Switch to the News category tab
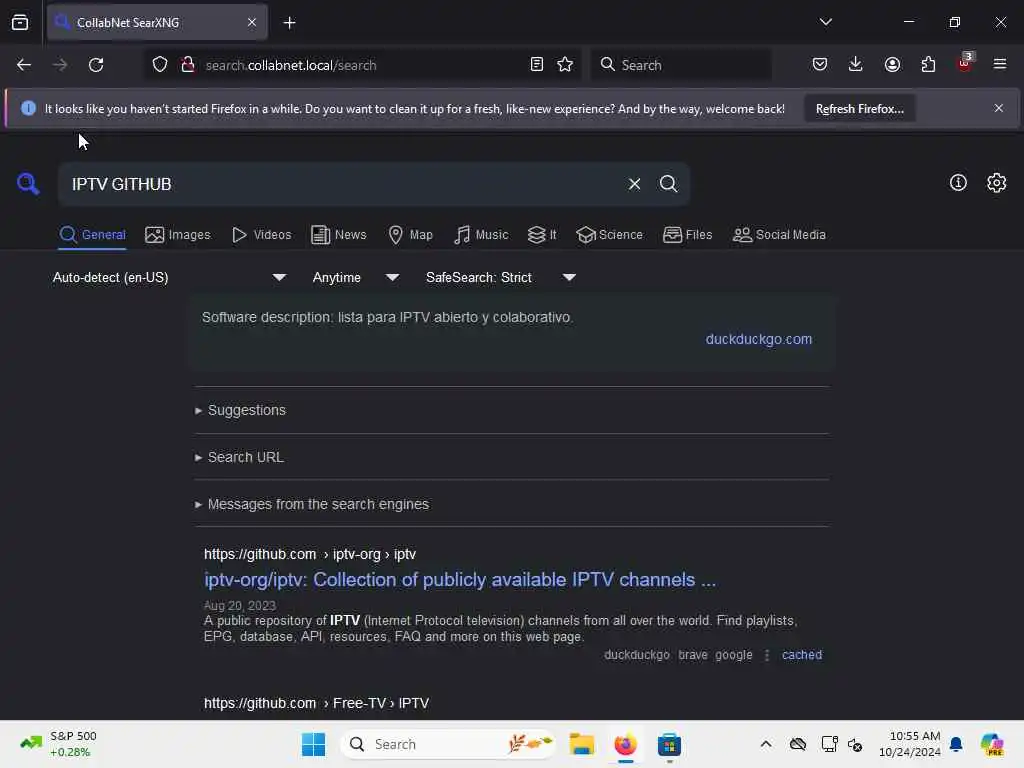1024x768 pixels. coord(338,235)
